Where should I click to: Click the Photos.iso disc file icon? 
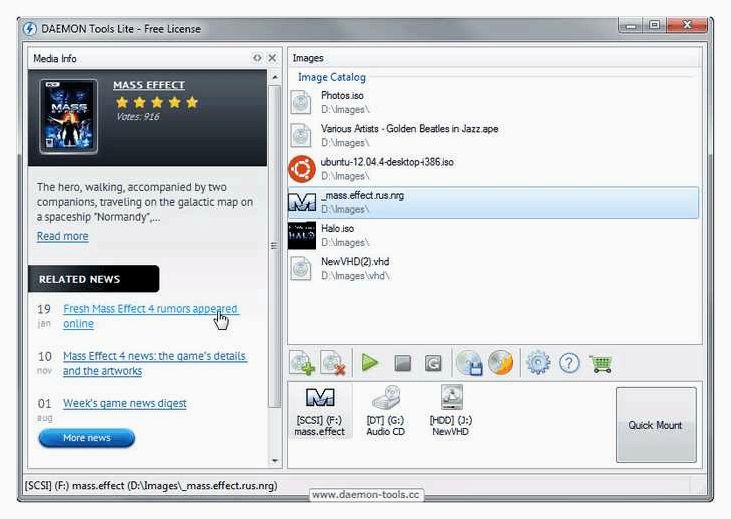point(301,102)
